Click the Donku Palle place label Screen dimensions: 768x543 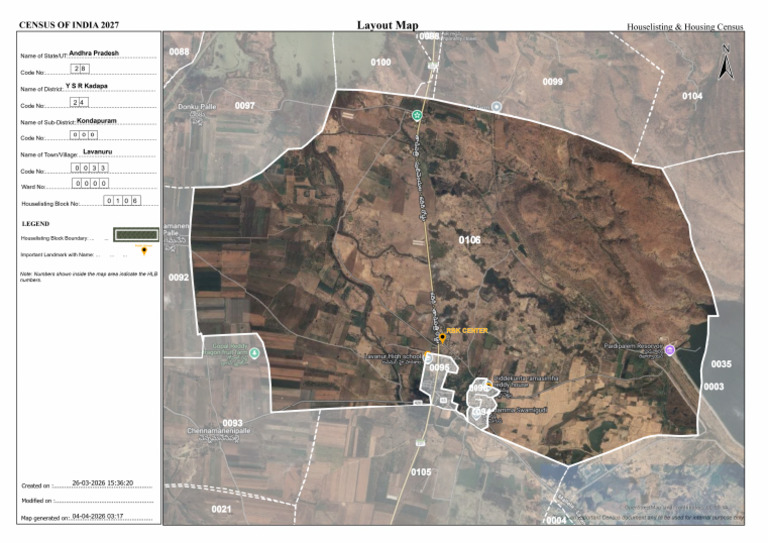(x=197, y=107)
